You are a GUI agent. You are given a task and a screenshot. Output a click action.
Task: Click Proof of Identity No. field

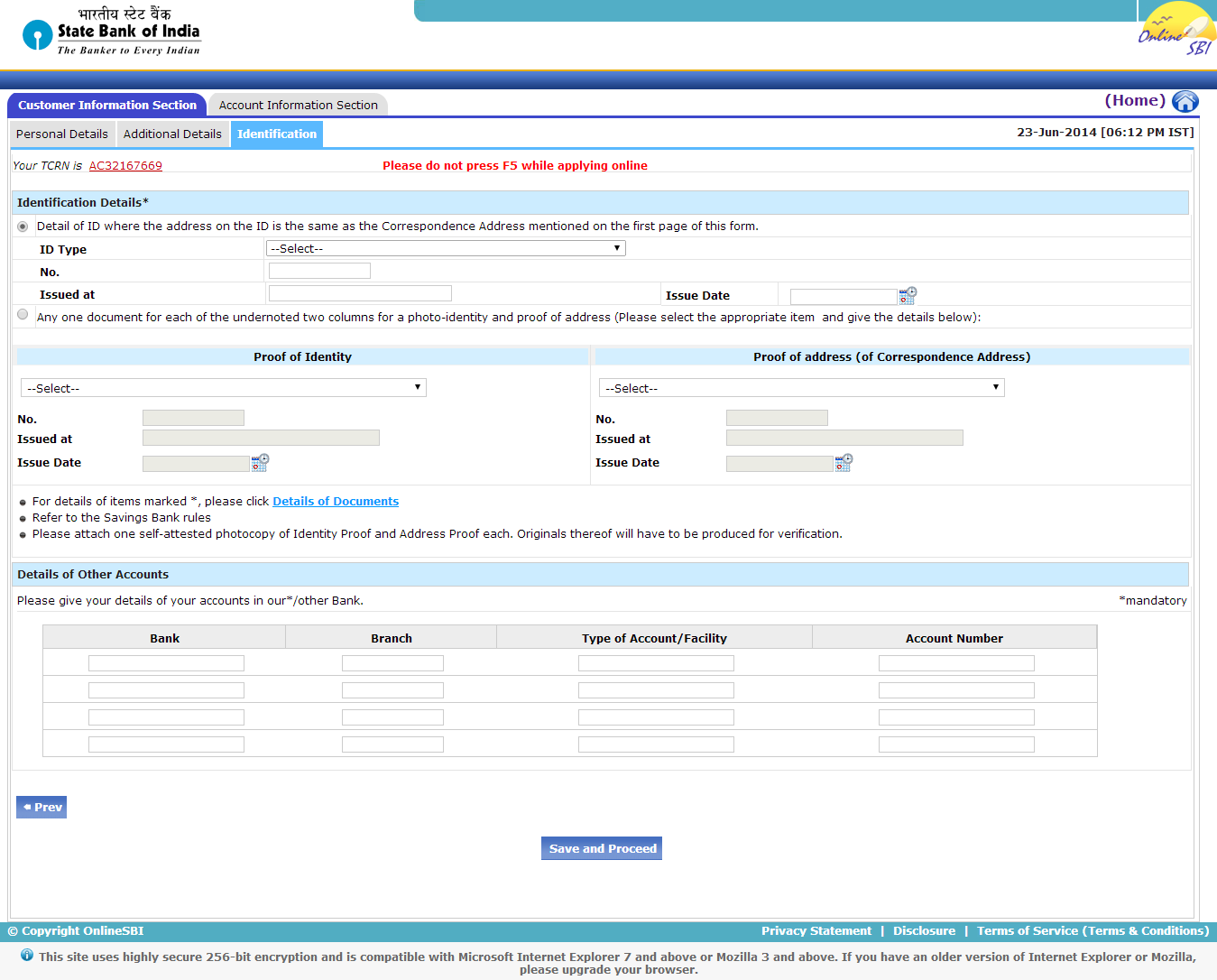(193, 418)
